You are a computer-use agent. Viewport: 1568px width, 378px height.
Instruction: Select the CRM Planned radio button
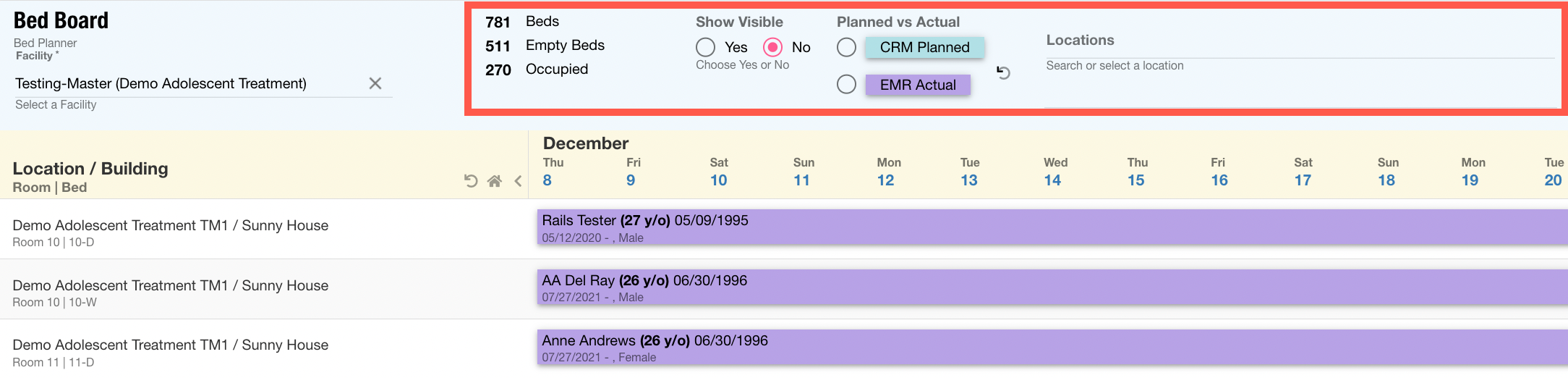(846, 48)
